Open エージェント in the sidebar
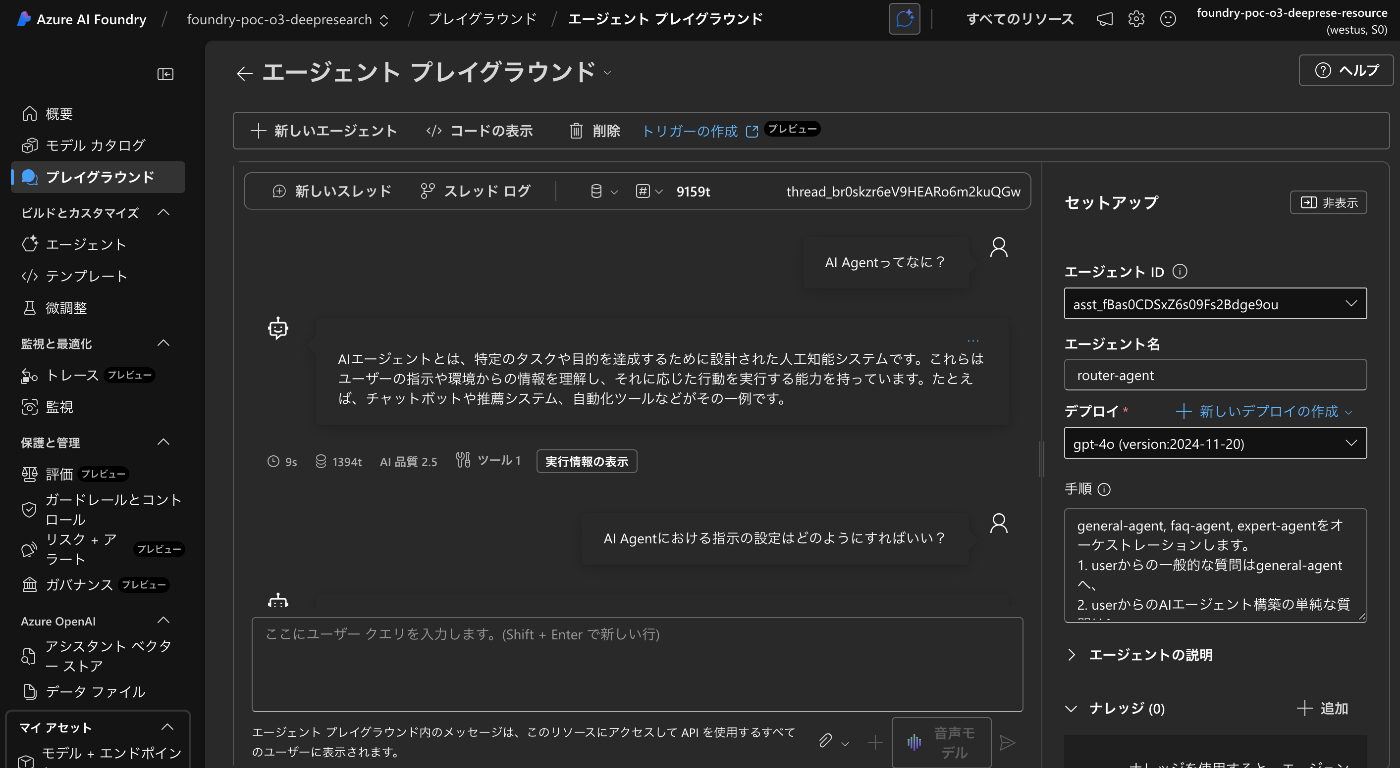 pos(75,244)
